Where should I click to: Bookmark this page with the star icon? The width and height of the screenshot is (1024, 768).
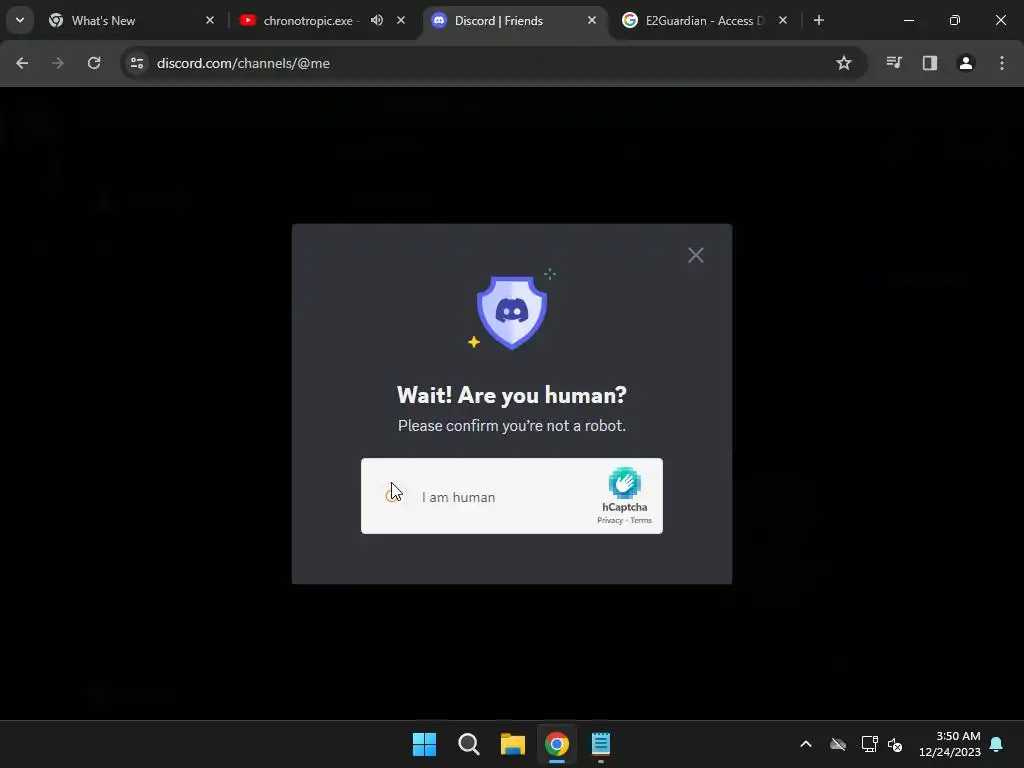(844, 63)
